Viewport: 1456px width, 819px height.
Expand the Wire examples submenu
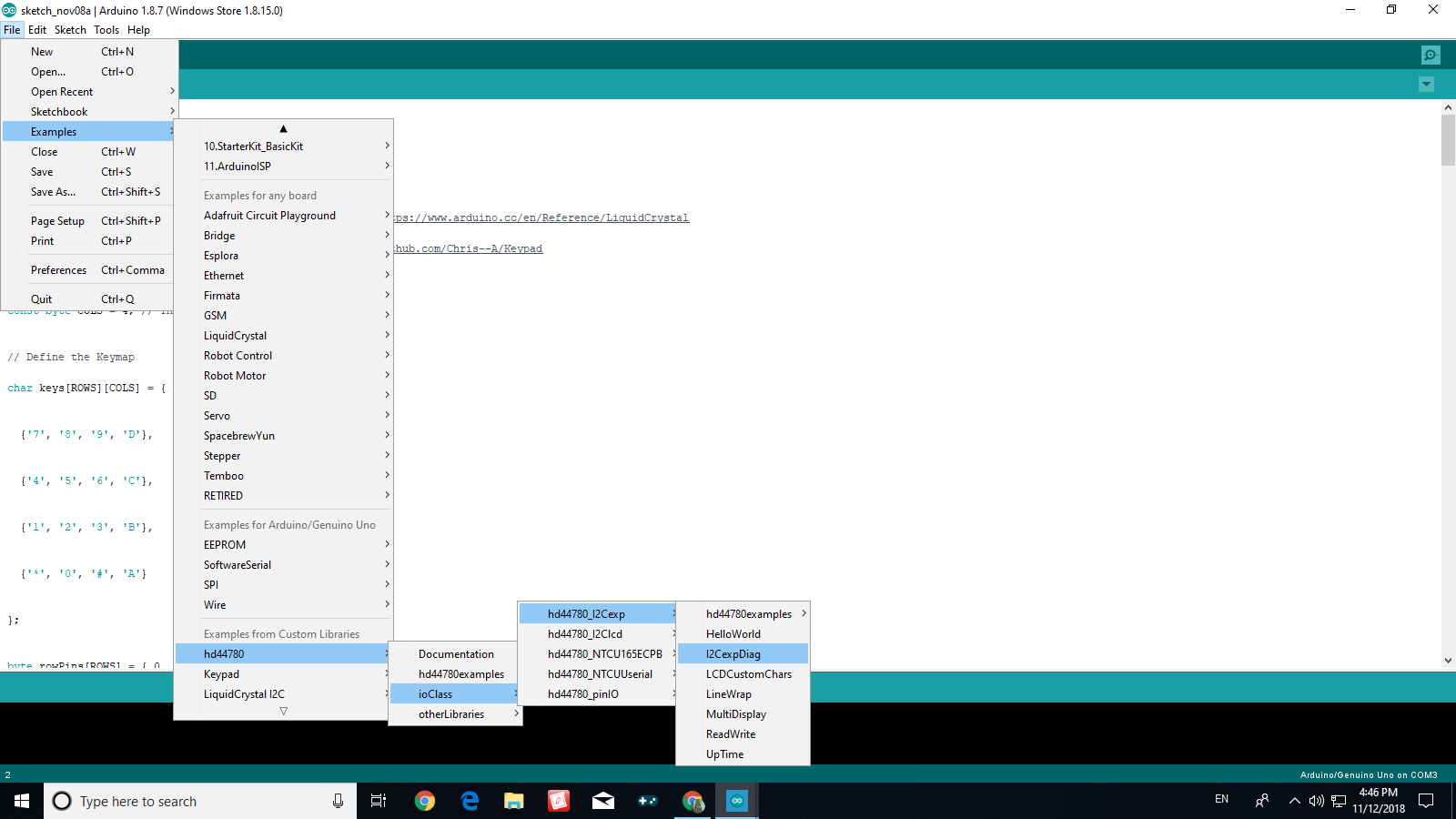click(283, 605)
